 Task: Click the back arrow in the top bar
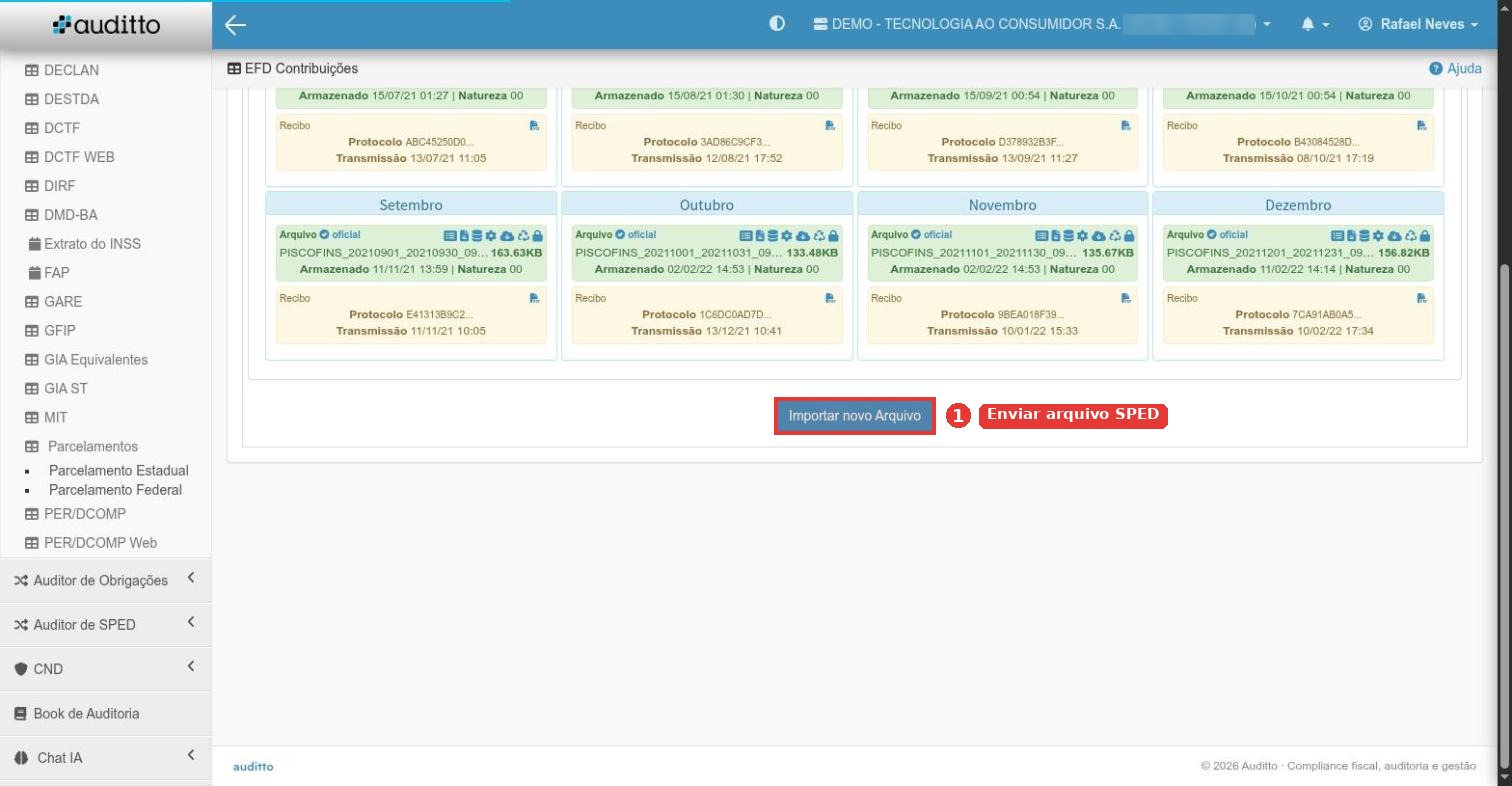[236, 25]
